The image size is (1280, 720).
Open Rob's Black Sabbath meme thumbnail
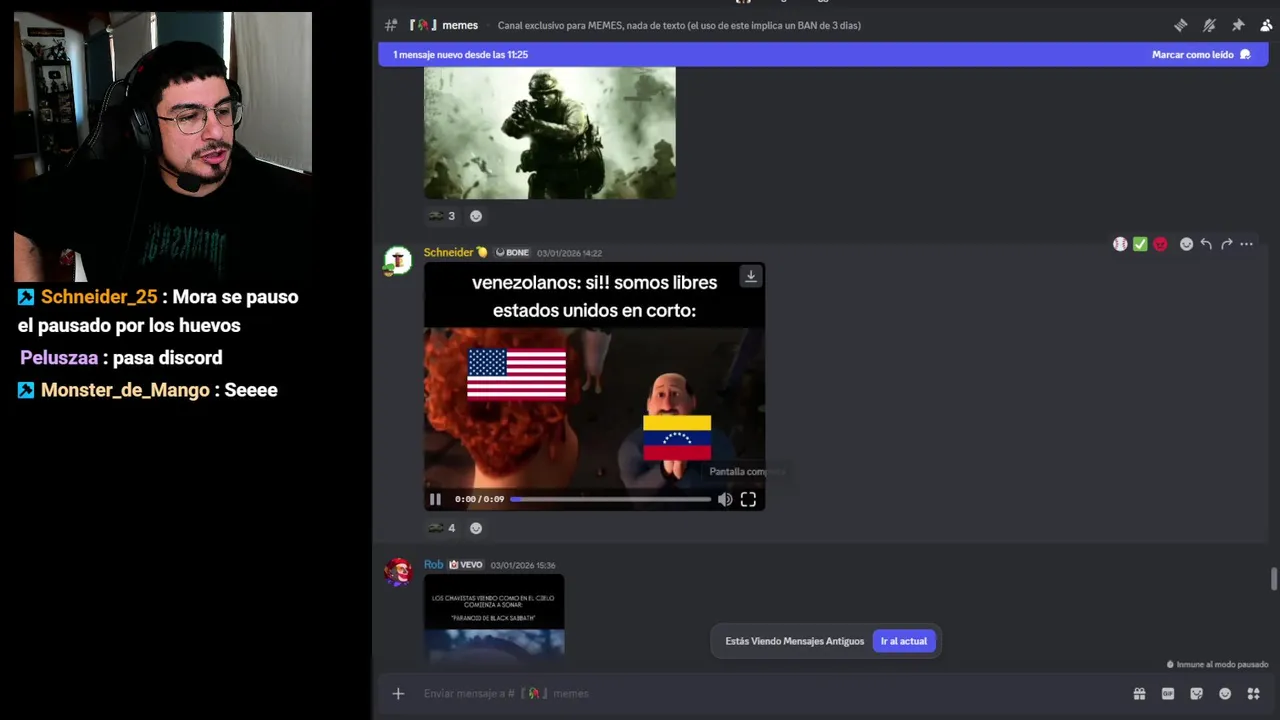tap(494, 618)
